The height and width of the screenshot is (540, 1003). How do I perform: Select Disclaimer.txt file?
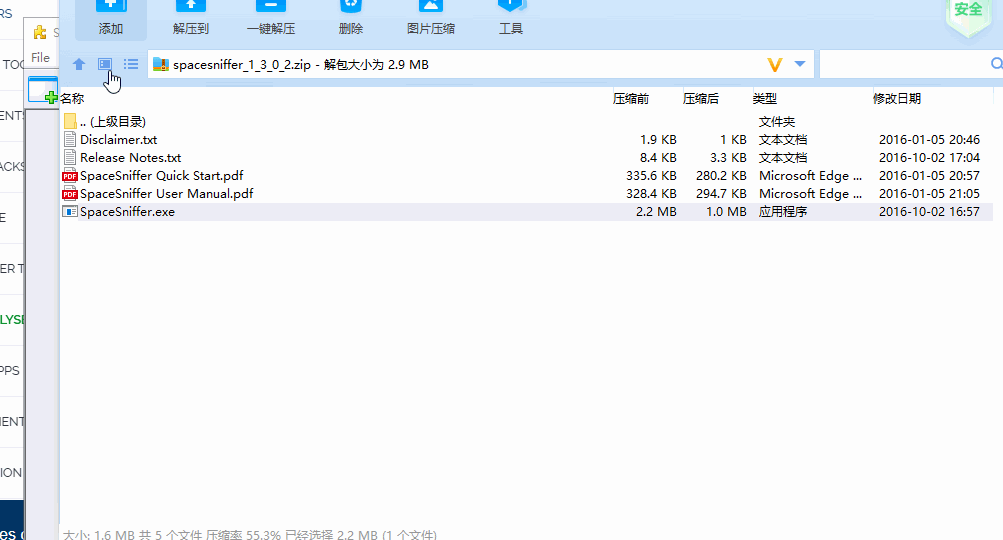118,139
